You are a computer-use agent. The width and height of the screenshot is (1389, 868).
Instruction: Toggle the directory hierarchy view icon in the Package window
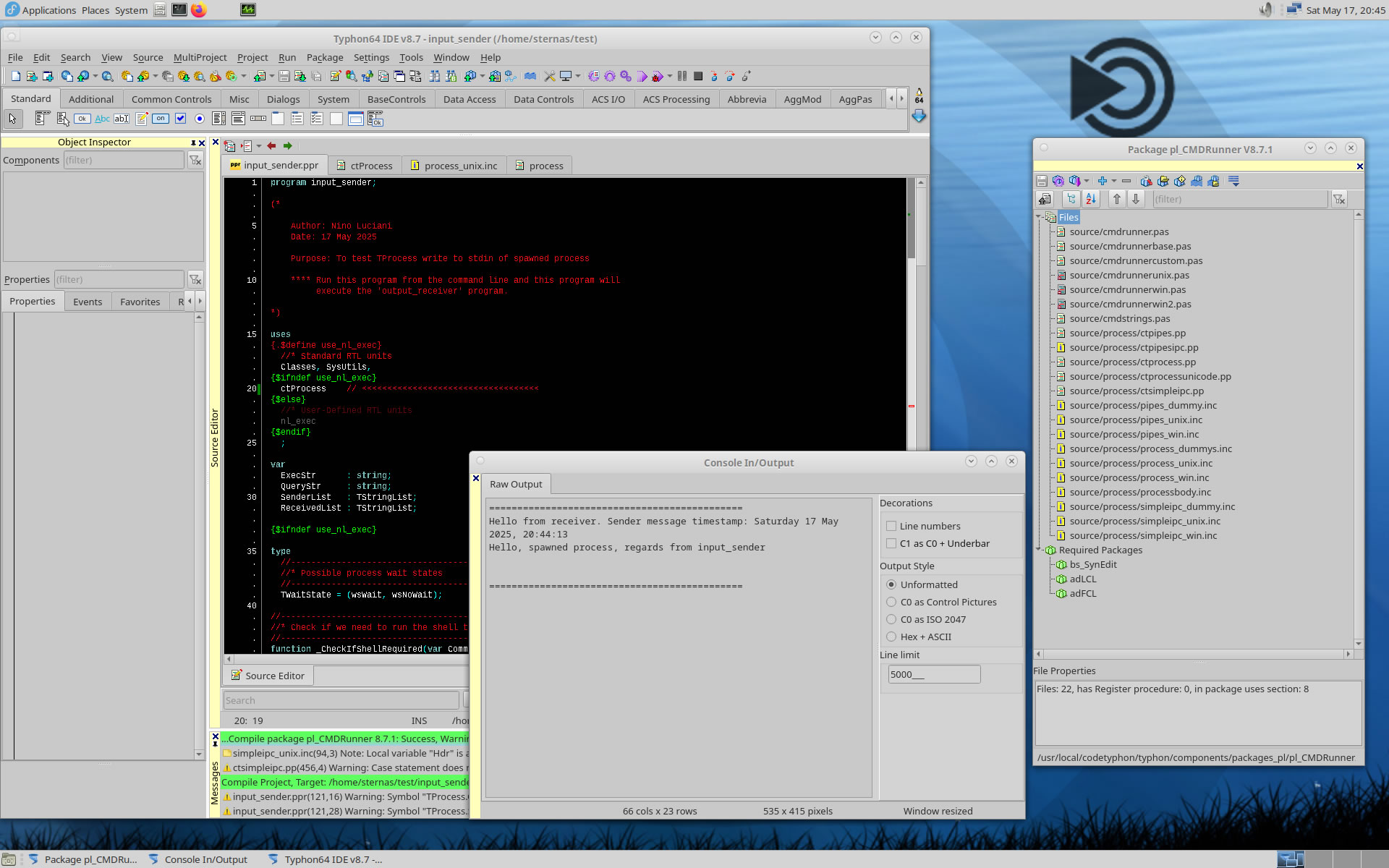[1071, 199]
